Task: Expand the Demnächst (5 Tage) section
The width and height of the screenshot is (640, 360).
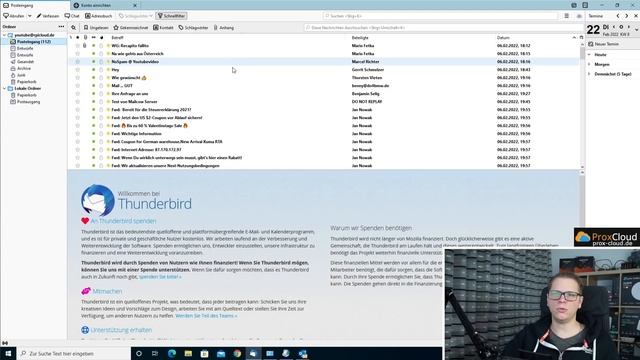Action: [589, 74]
